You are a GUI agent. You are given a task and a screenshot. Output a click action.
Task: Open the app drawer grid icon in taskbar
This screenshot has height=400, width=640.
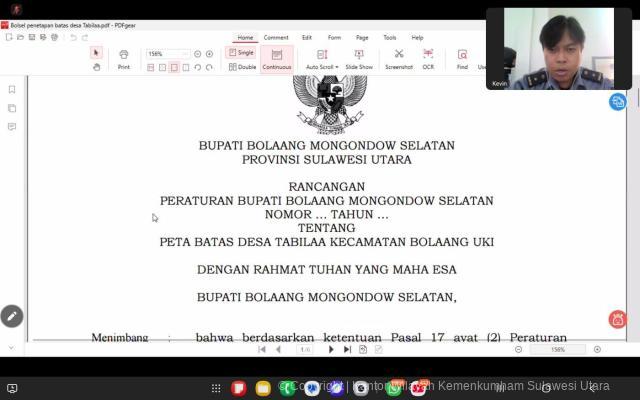click(216, 388)
